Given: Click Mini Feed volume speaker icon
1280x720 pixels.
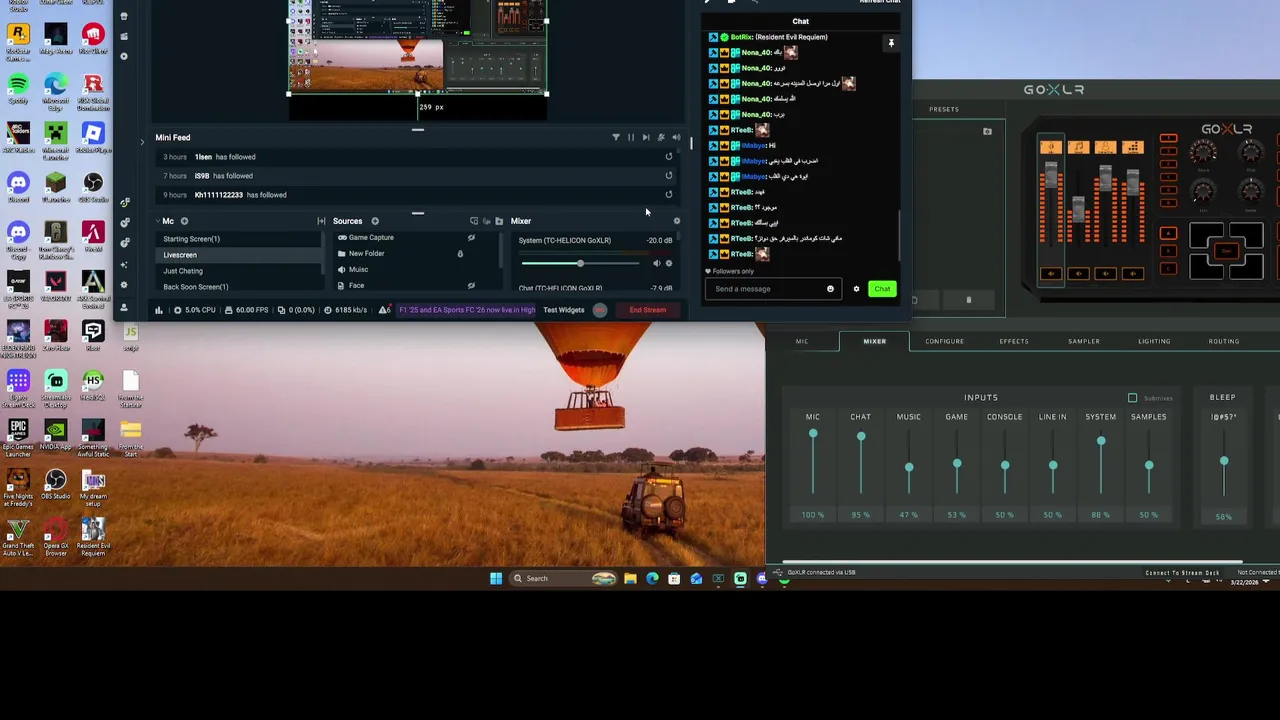Looking at the screenshot, I should click(676, 137).
